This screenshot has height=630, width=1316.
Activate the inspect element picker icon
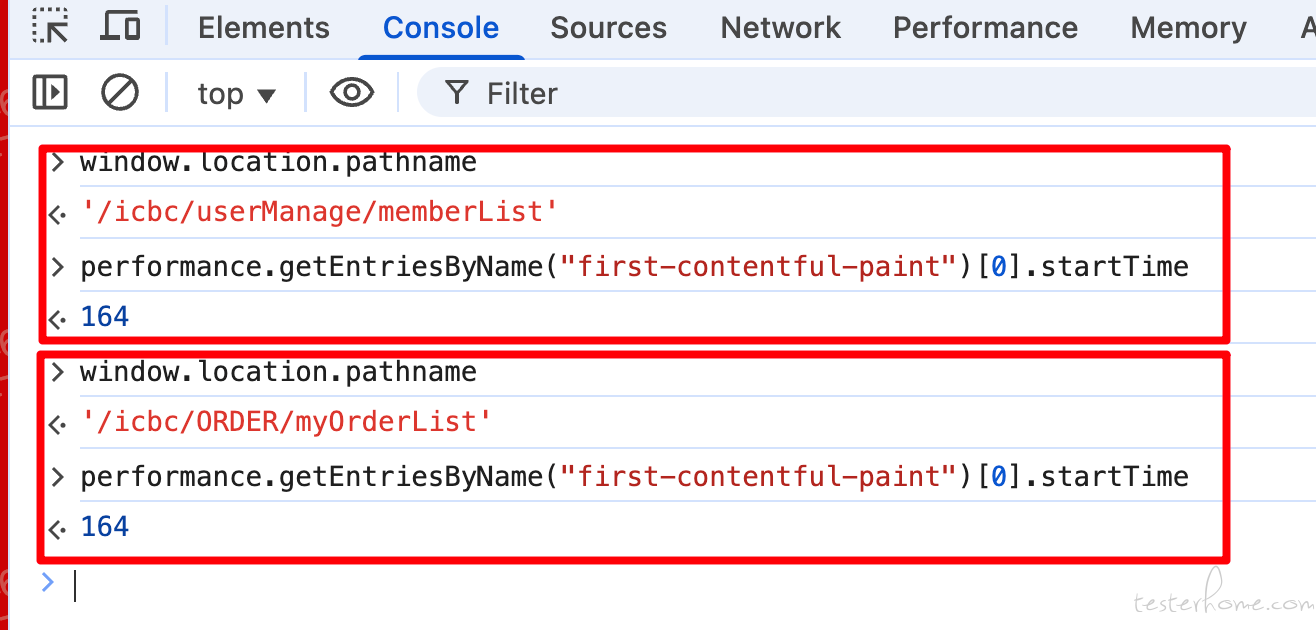pyautogui.click(x=50, y=27)
